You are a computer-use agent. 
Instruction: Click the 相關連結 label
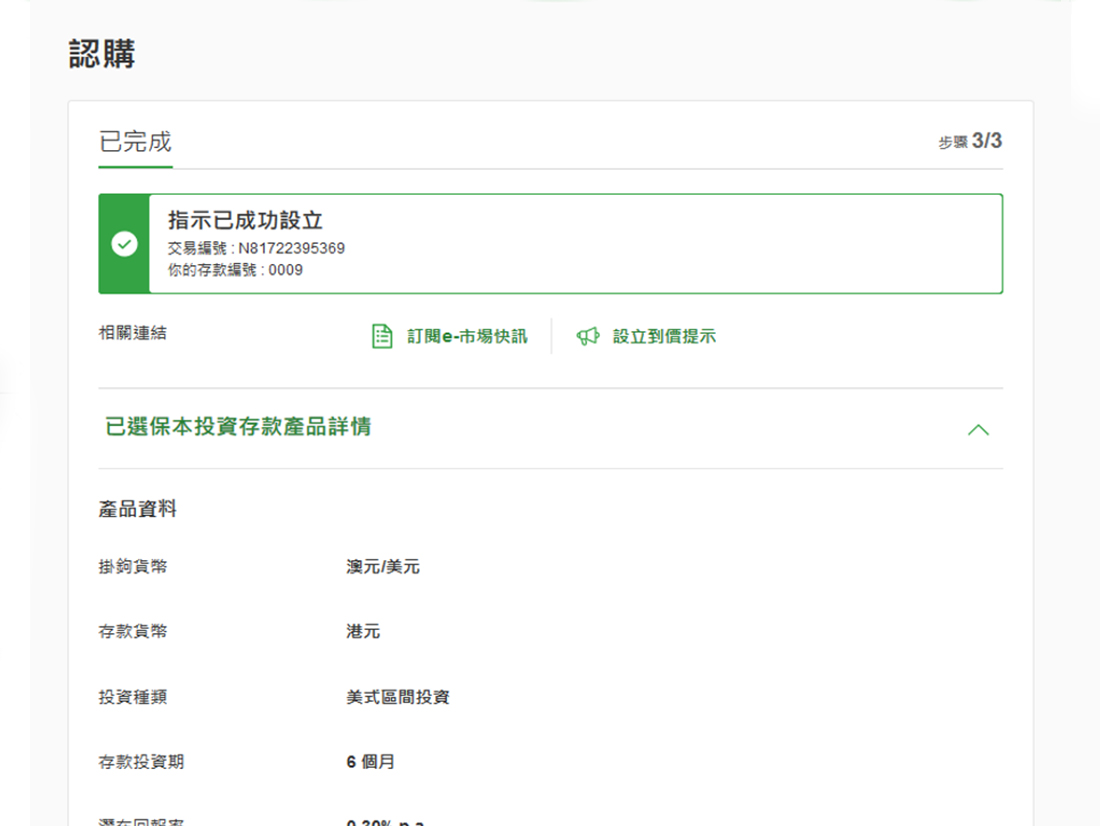point(133,333)
